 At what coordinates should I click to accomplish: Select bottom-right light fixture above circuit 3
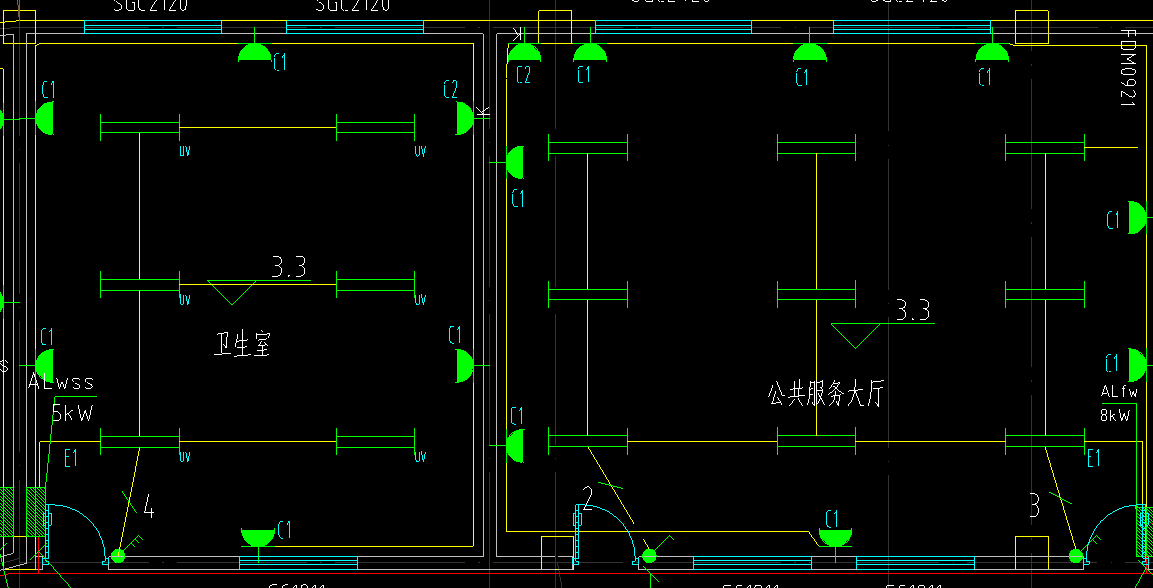[1045, 441]
